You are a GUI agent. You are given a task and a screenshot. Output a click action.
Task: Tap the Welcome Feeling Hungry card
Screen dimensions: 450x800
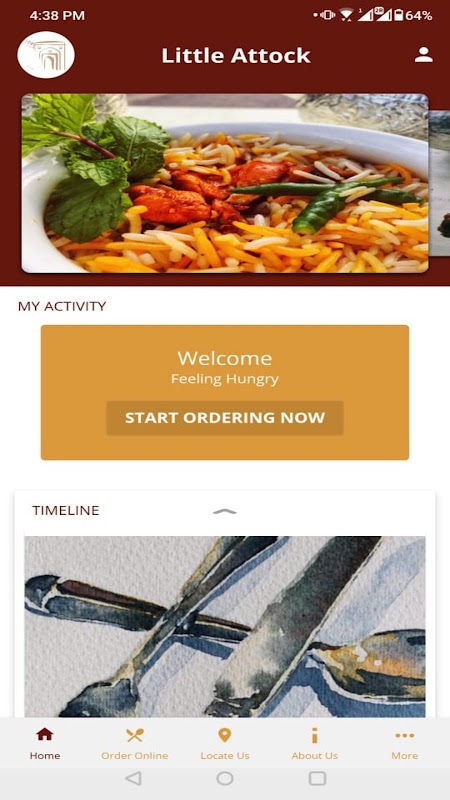tap(225, 392)
